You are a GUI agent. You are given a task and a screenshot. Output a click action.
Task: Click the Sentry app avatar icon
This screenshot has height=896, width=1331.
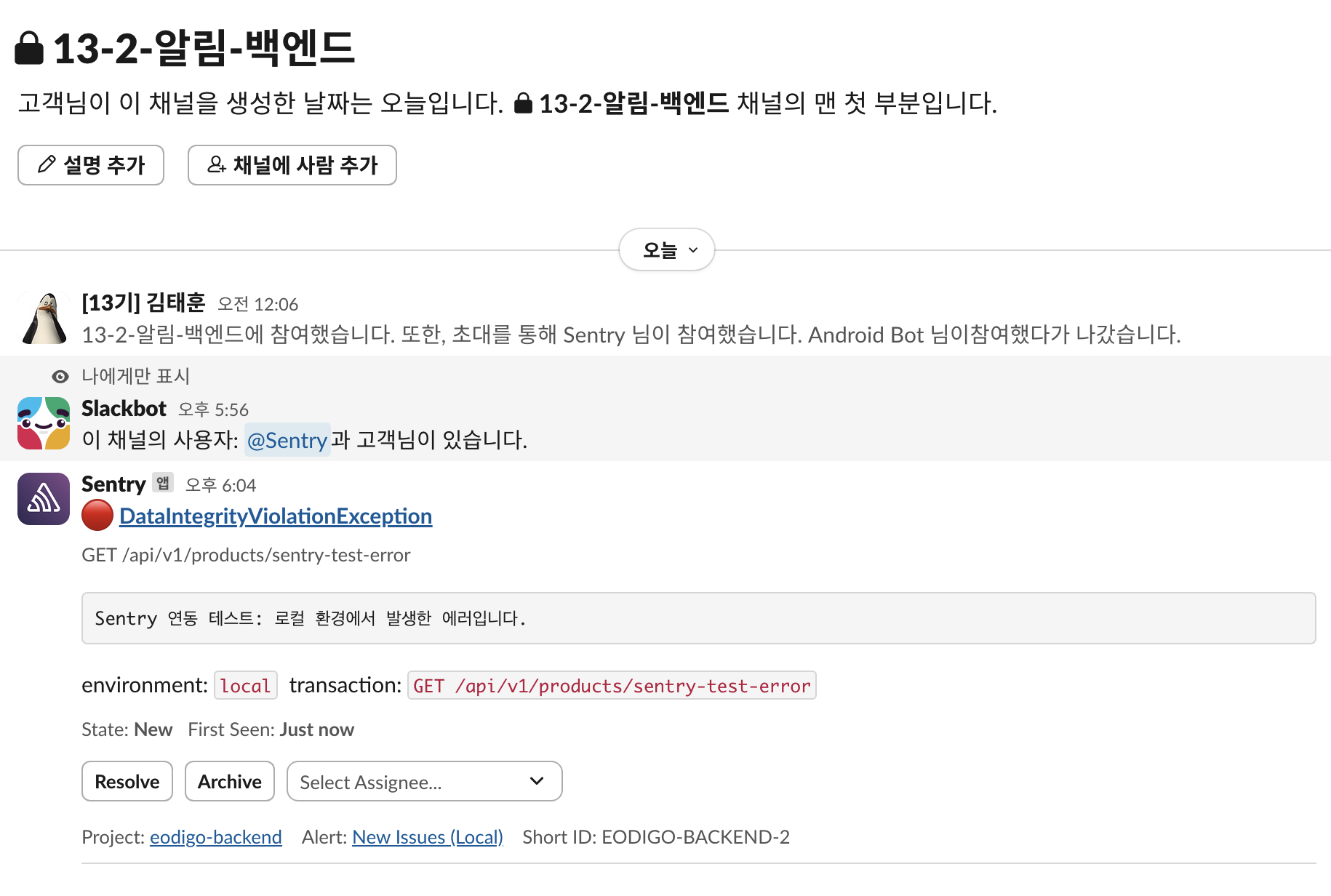click(x=44, y=499)
